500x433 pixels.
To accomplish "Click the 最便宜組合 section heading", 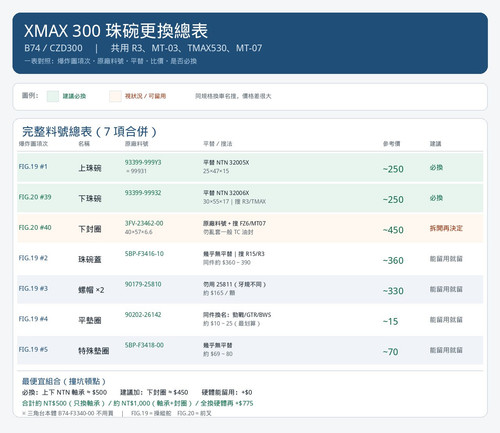I will [64, 381].
